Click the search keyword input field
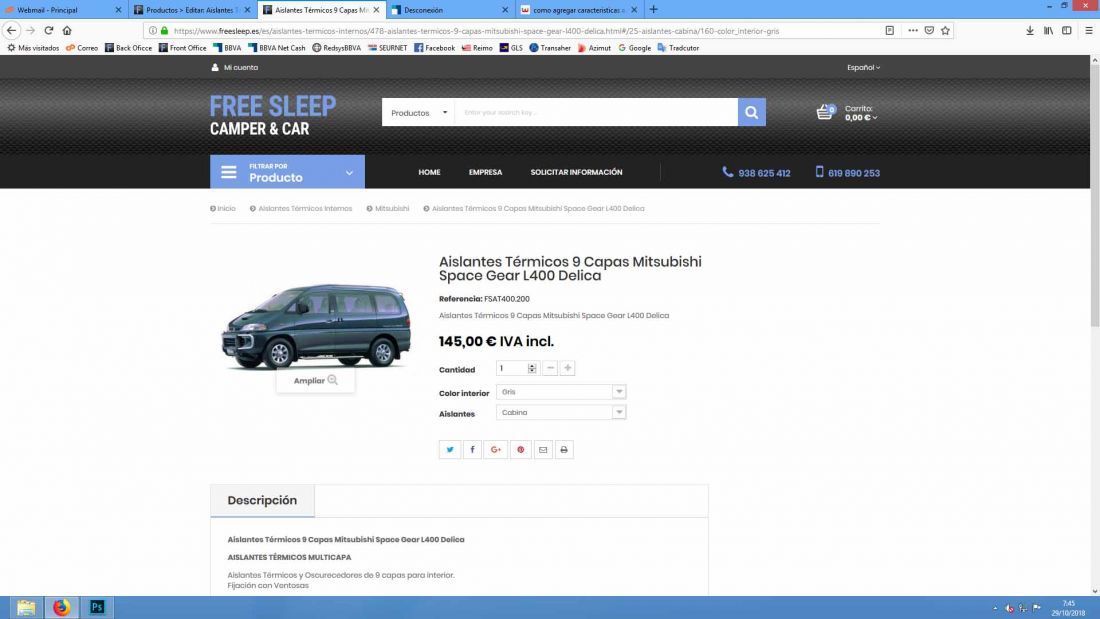 pyautogui.click(x=596, y=112)
